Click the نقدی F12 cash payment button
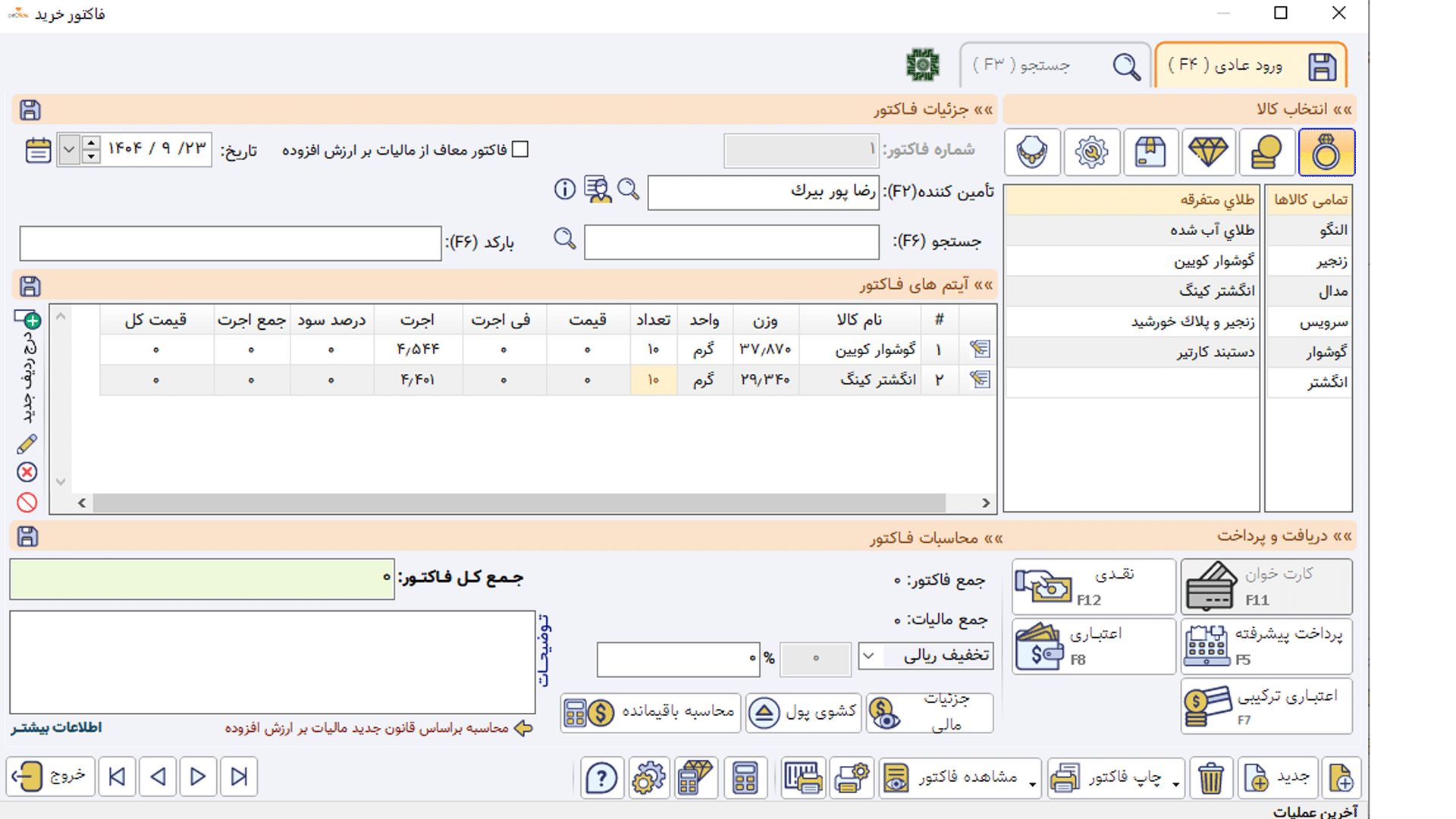Image resolution: width=1456 pixels, height=819 pixels. [1094, 586]
